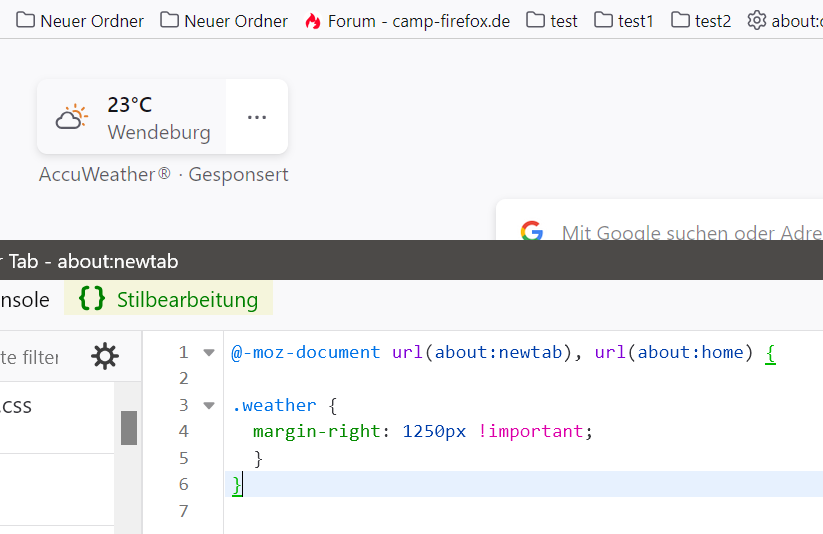Collapse the .weather rule fold arrow
This screenshot has width=823, height=534.
tap(209, 405)
